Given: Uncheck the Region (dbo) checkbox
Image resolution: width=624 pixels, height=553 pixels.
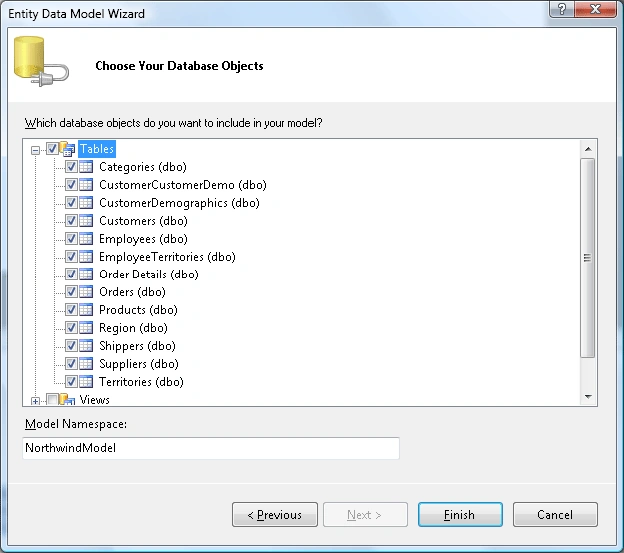Looking at the screenshot, I should pyautogui.click(x=71, y=327).
